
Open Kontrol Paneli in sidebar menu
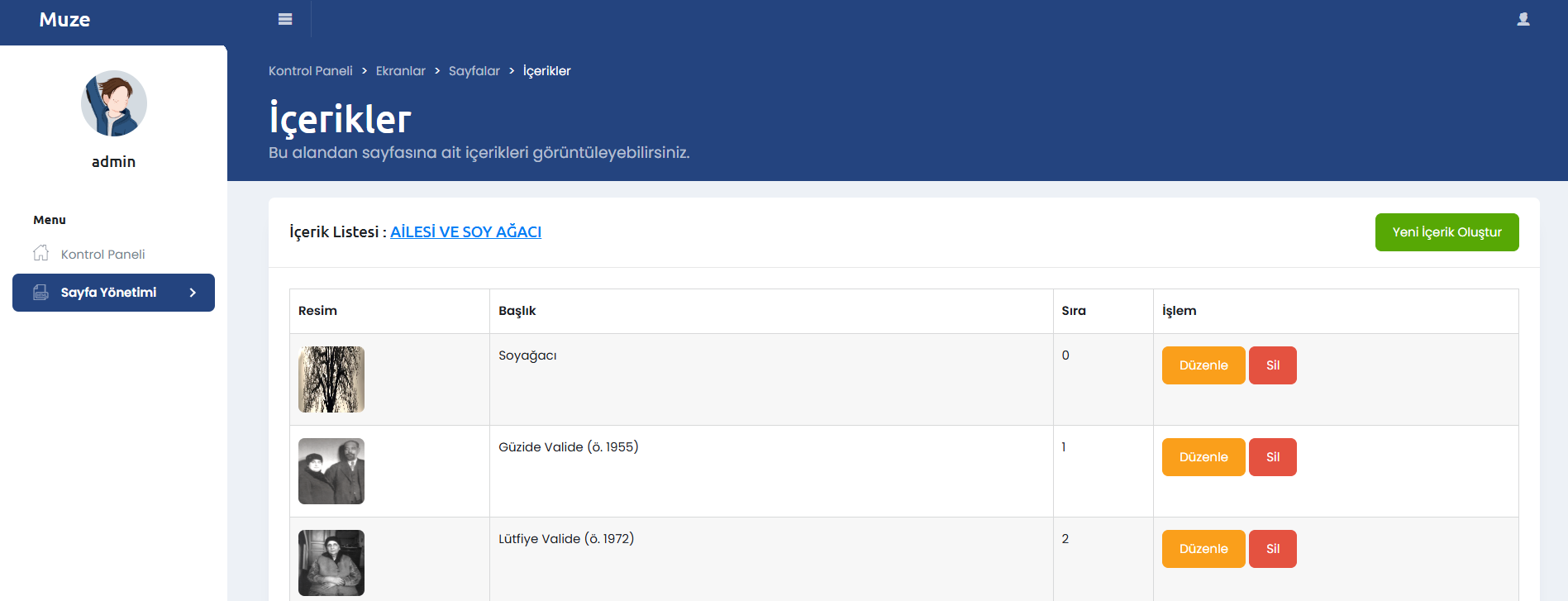click(x=102, y=254)
